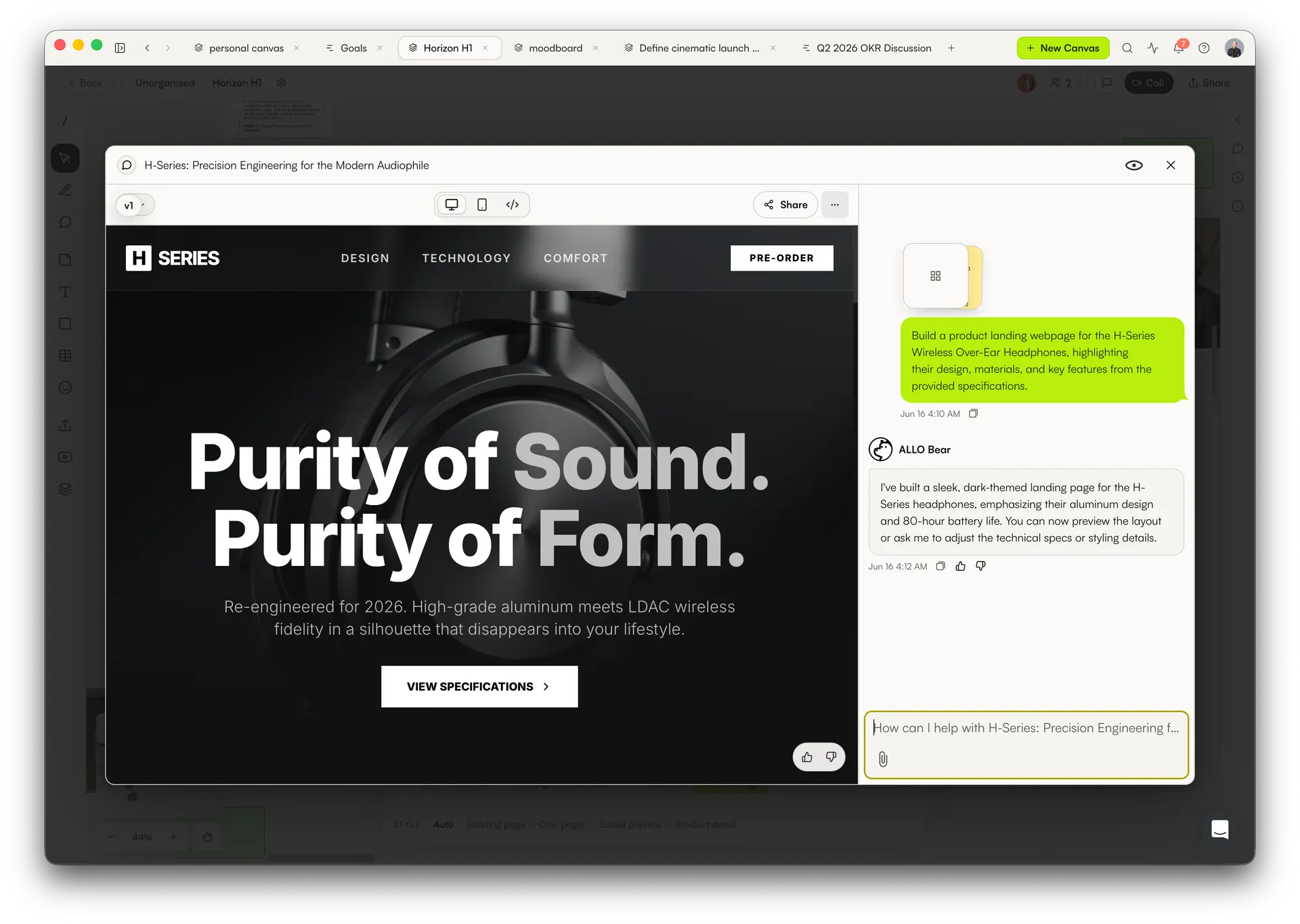Copy the user message from 4:10 AM
Viewport: 1300px width, 924px height.
(x=973, y=414)
